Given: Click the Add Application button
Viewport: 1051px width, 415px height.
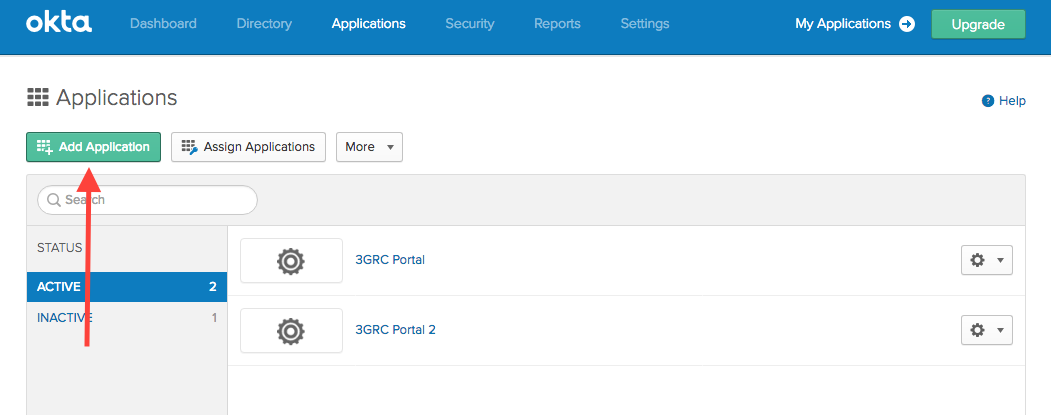Looking at the screenshot, I should tap(94, 147).
